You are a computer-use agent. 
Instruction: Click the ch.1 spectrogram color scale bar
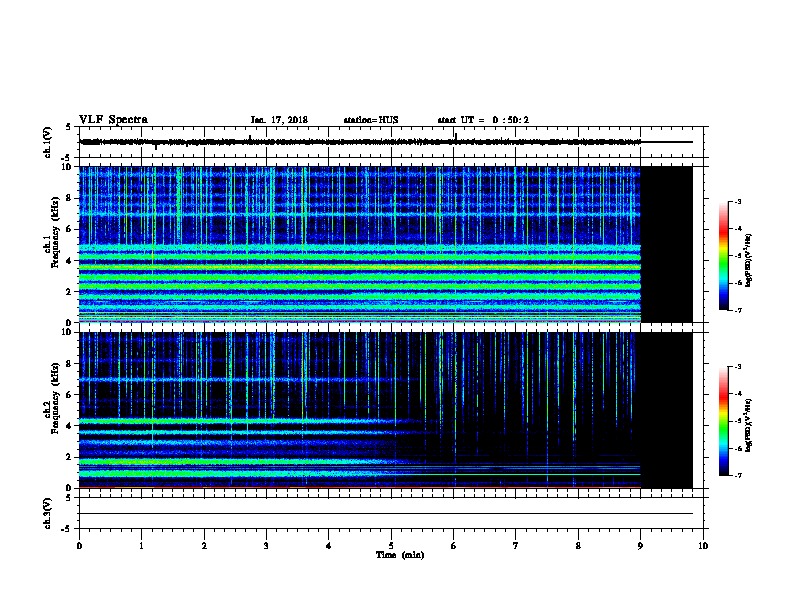pyautogui.click(x=723, y=256)
